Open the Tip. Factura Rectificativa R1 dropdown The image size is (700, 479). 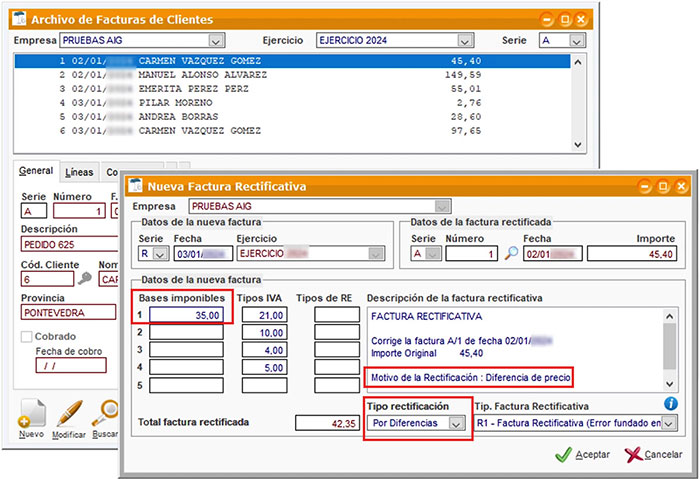(668, 423)
